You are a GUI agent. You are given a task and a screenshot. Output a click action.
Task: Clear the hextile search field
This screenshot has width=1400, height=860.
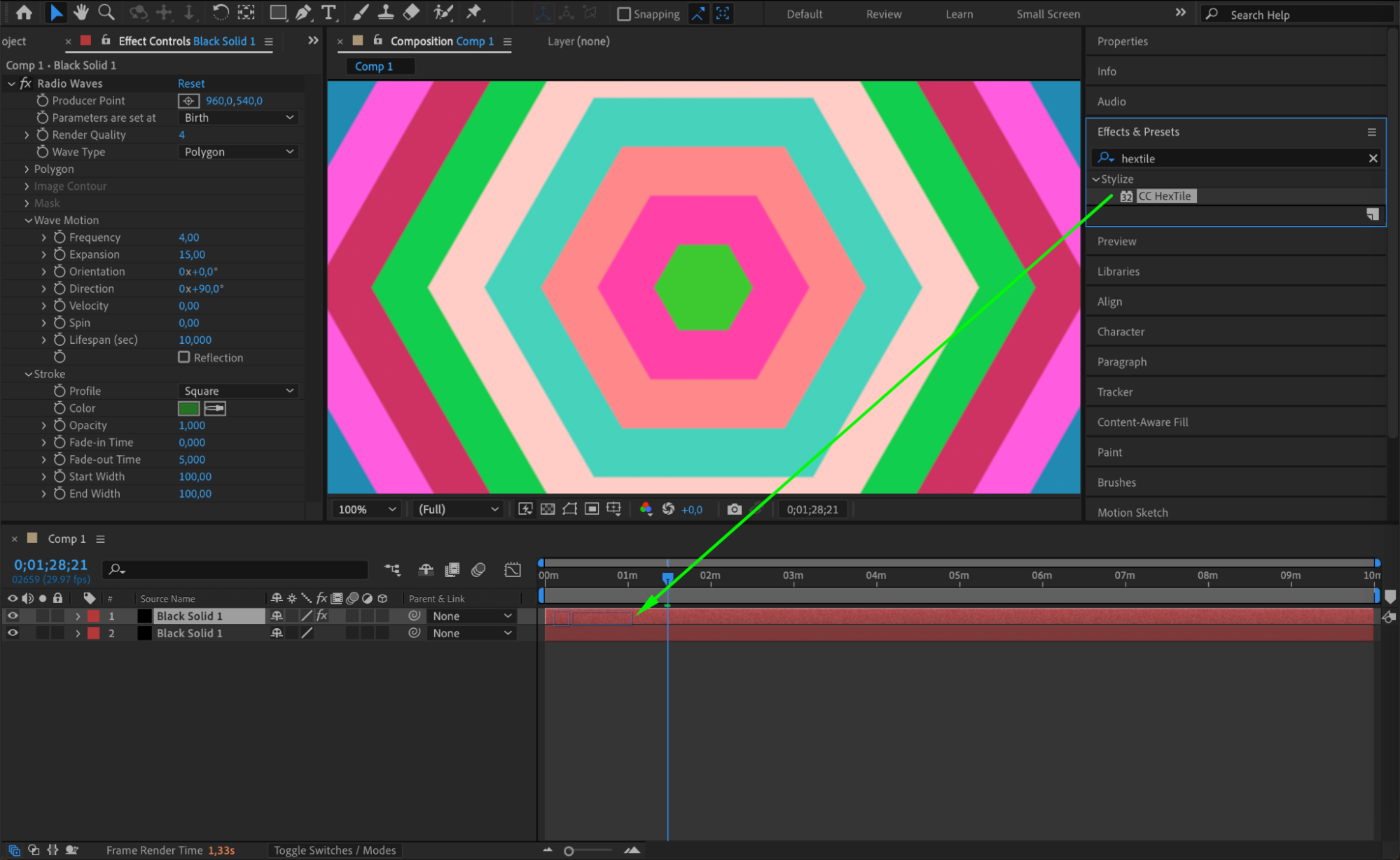pos(1373,158)
